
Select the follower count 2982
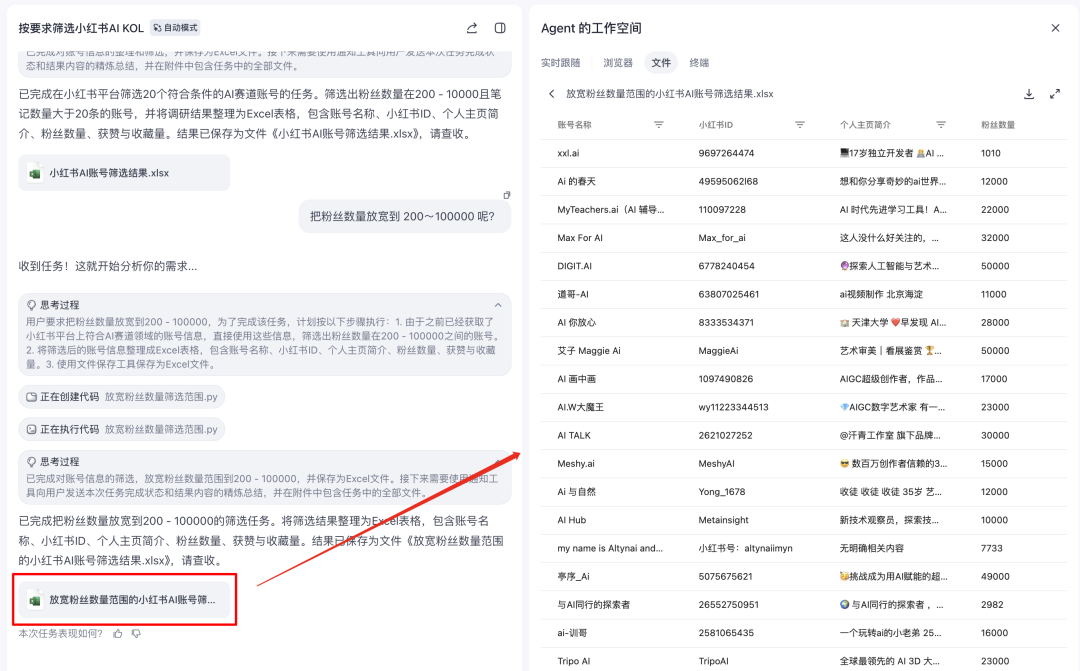click(x=992, y=605)
